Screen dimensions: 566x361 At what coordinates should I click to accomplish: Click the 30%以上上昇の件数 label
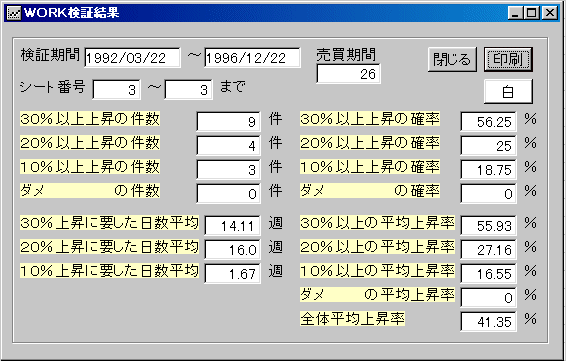90,119
